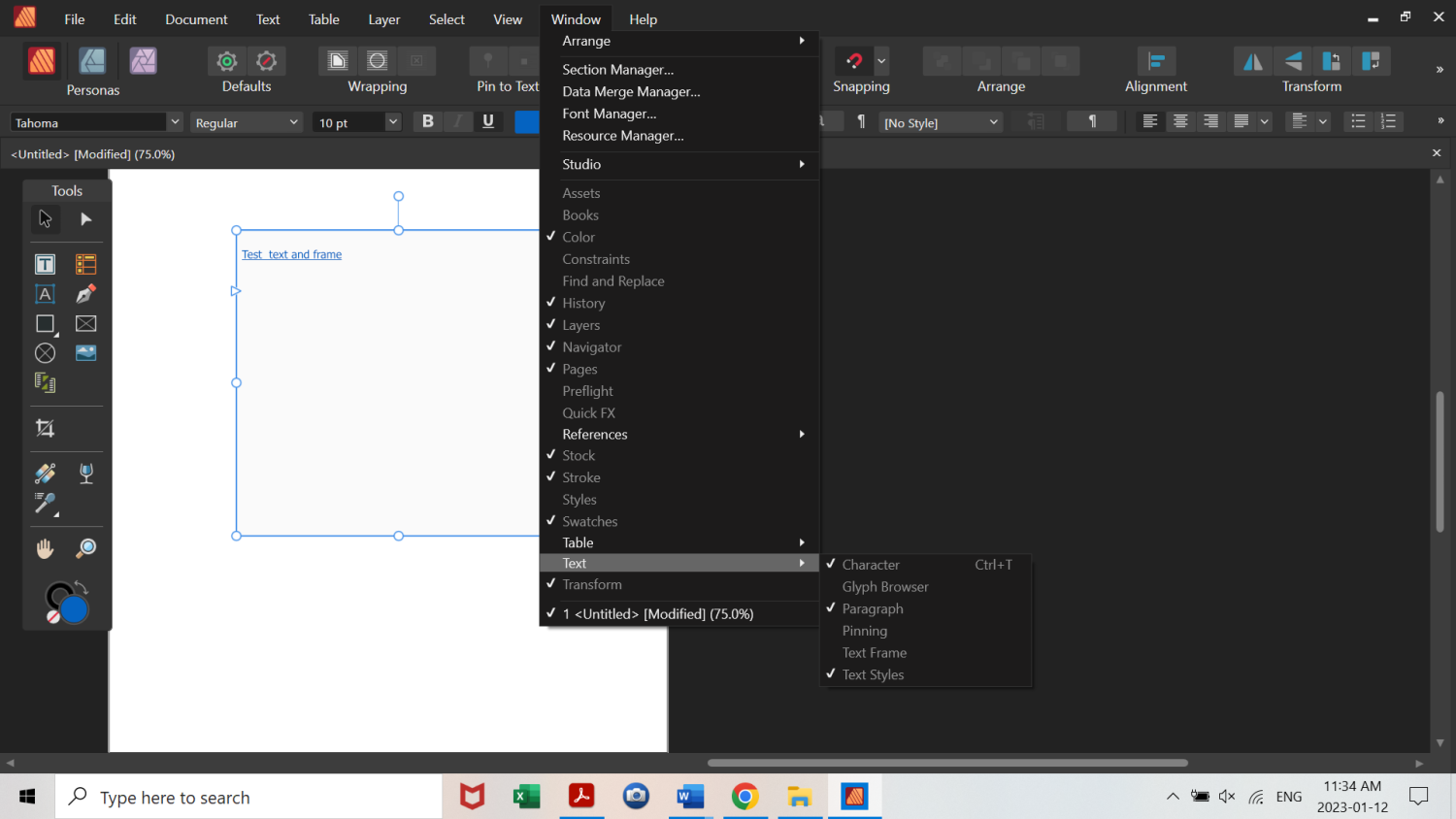Click the blue fill color circle
The width and height of the screenshot is (1456, 819).
pyautogui.click(x=75, y=609)
